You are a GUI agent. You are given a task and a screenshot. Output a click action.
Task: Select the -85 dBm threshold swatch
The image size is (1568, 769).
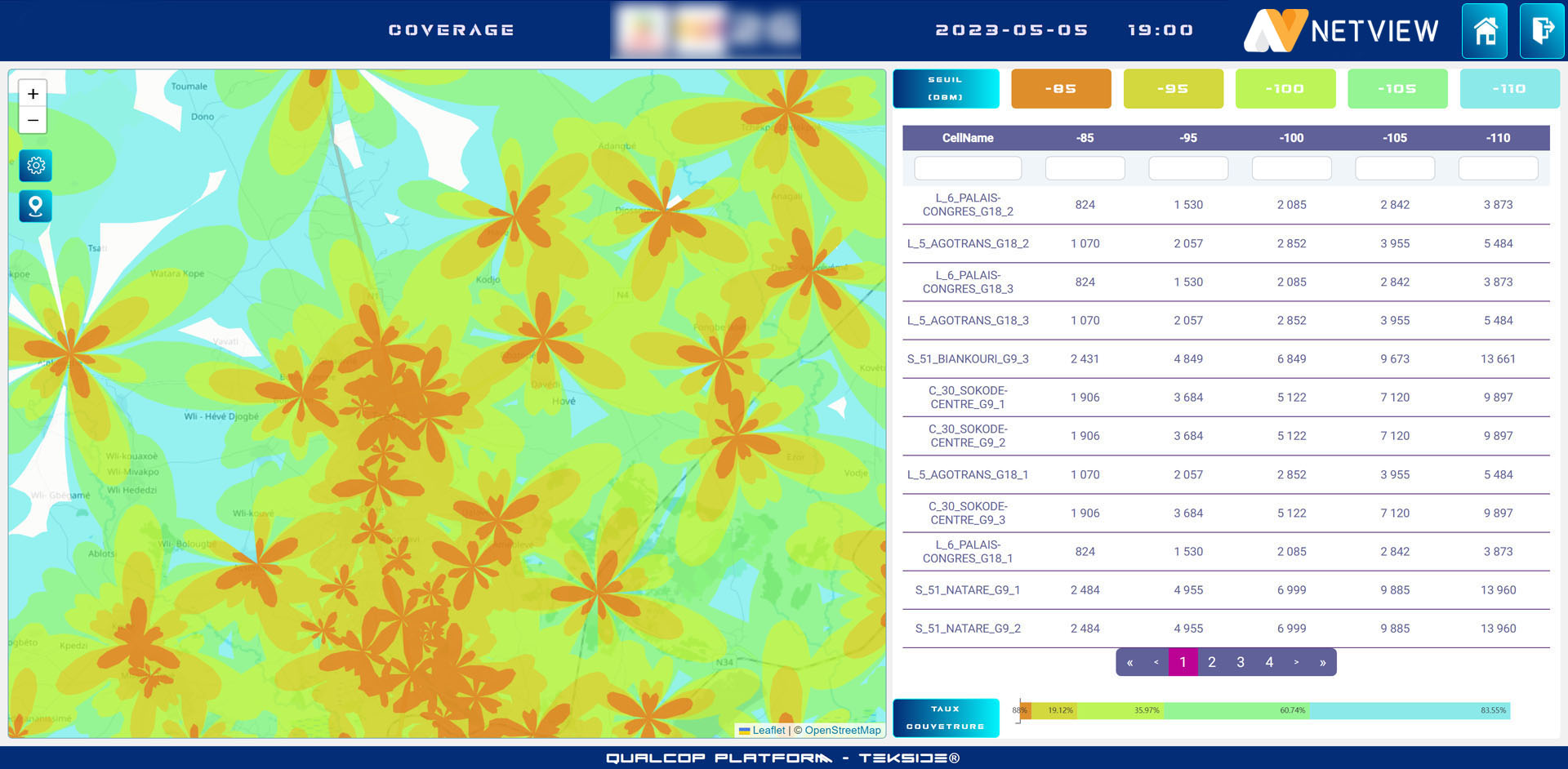(1061, 89)
